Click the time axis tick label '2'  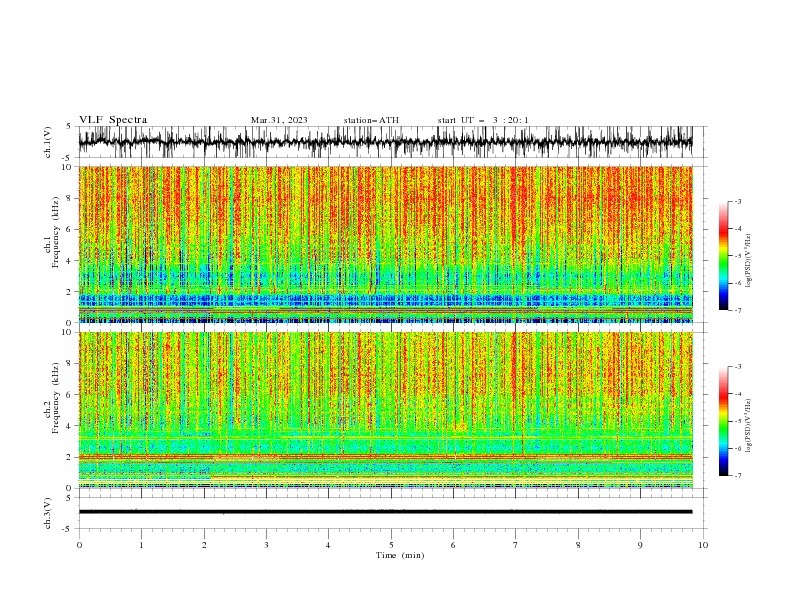pyautogui.click(x=204, y=545)
